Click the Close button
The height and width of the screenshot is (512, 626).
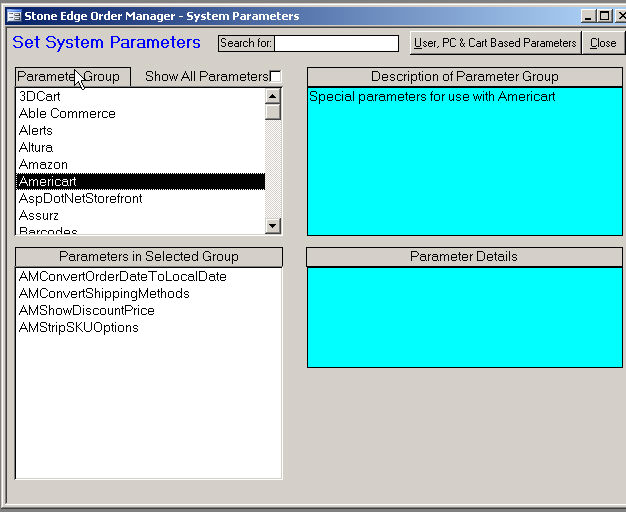(x=603, y=43)
